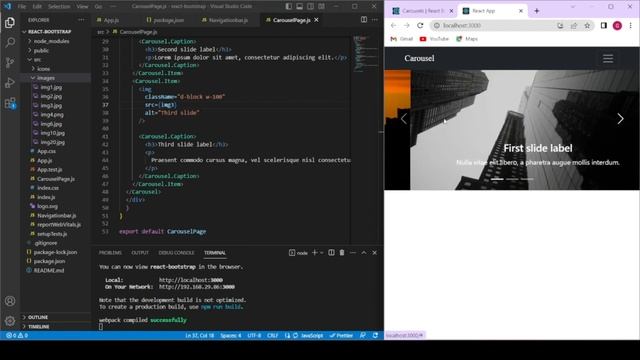Screen dimensions: 640x360
Task: Expand the Outline section
Action: pos(38,317)
